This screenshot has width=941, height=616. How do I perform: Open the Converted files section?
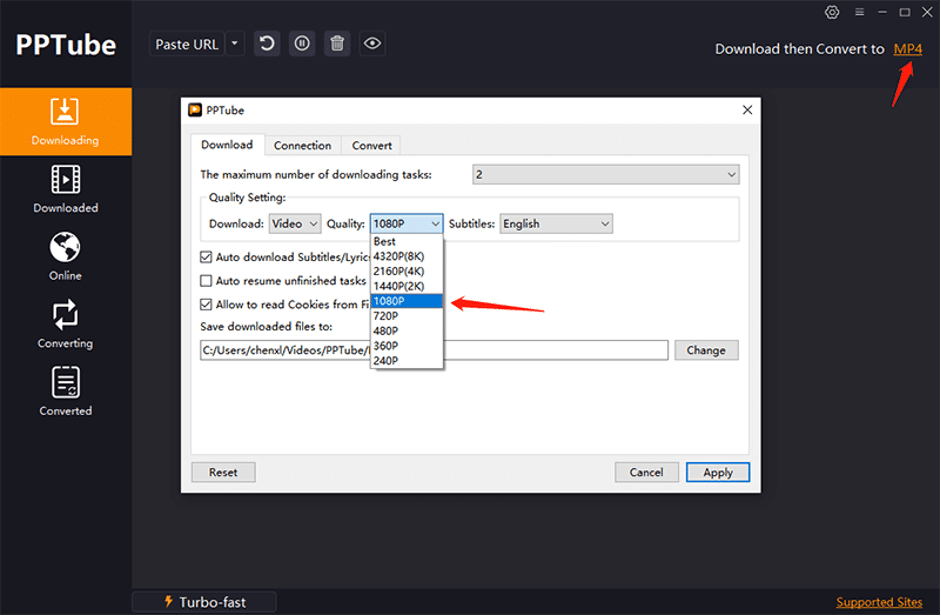click(65, 390)
